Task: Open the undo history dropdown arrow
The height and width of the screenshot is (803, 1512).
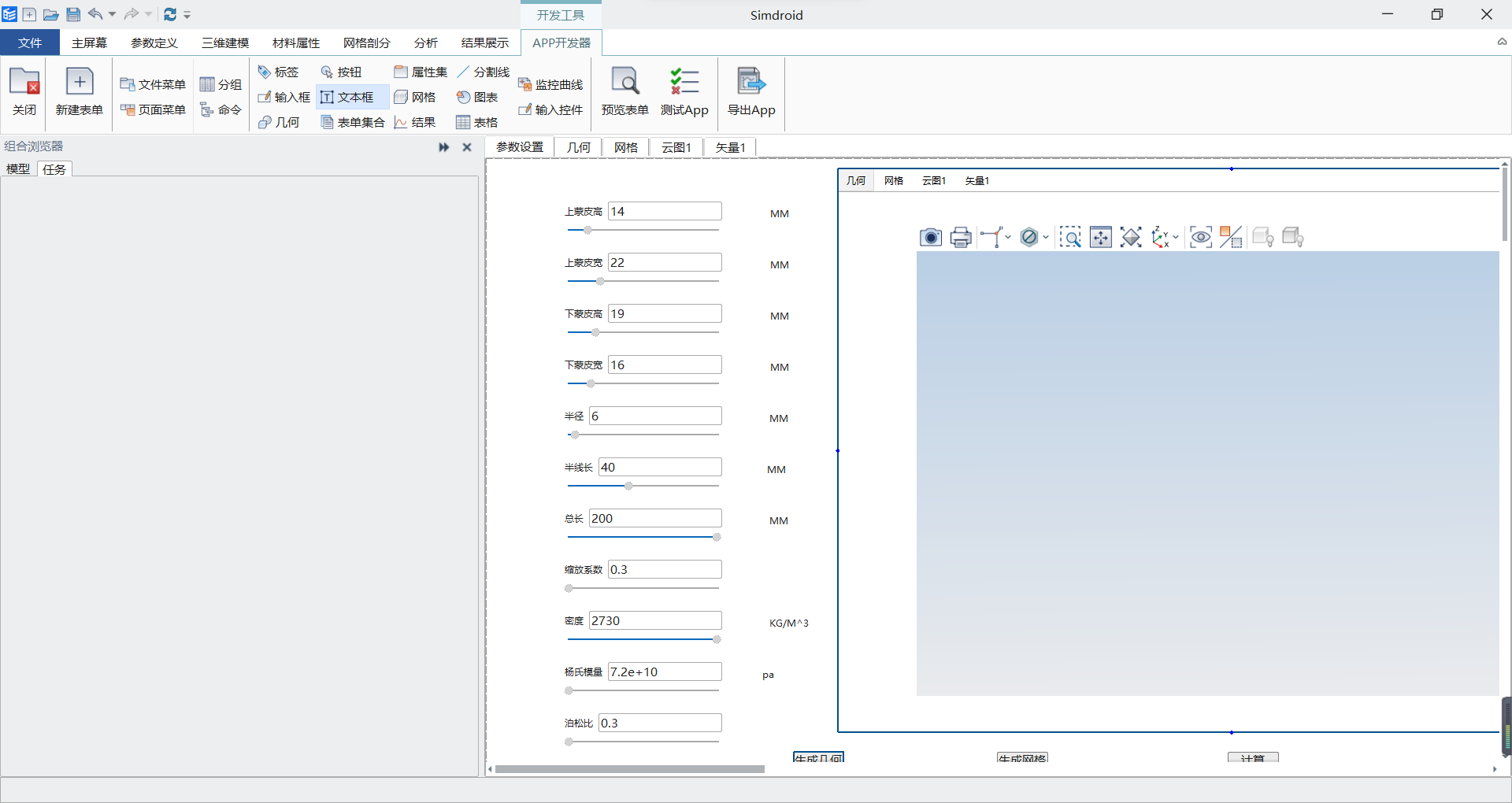Action: click(112, 14)
